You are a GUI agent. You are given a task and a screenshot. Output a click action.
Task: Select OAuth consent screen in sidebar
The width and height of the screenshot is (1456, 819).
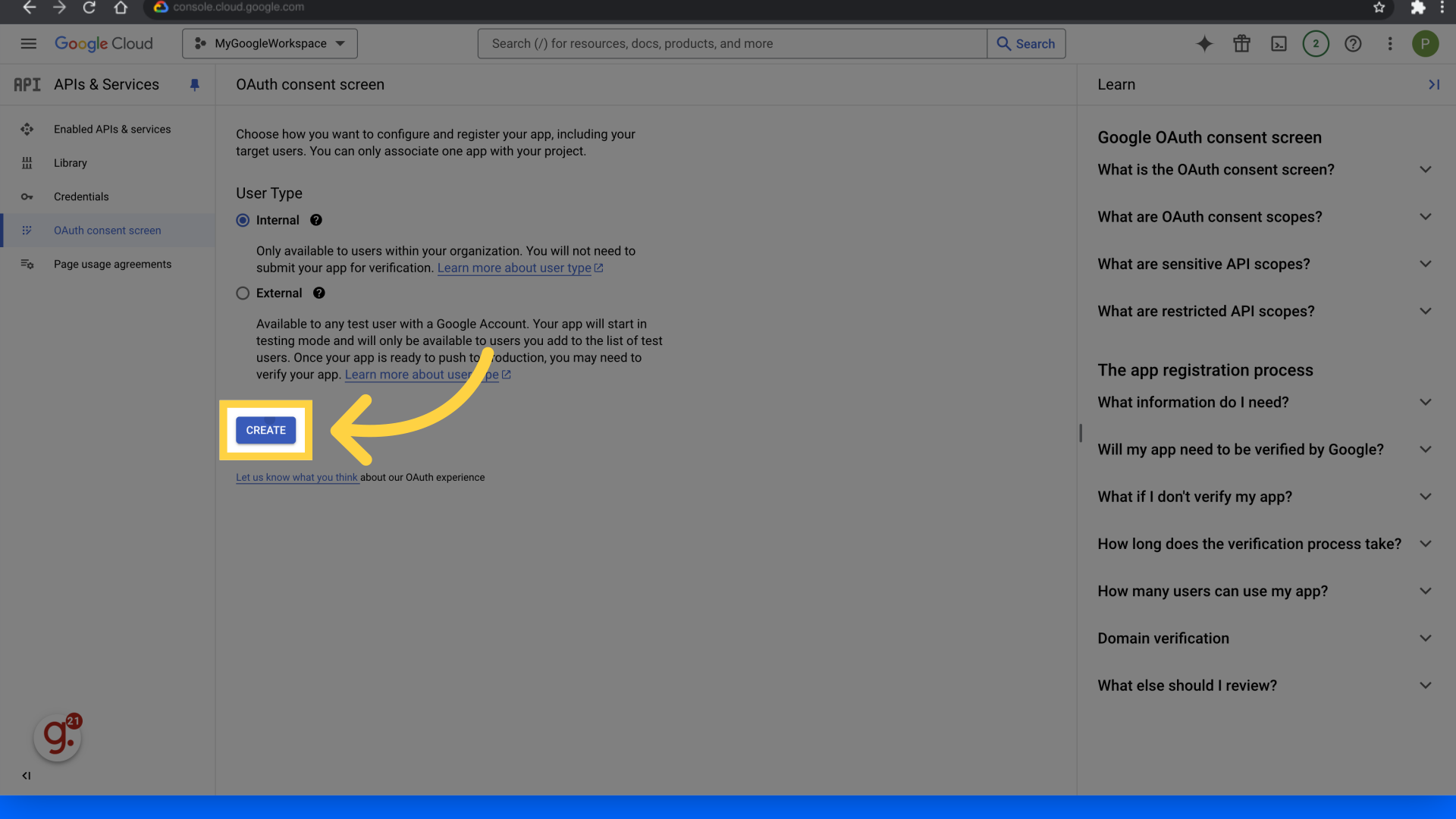(108, 231)
